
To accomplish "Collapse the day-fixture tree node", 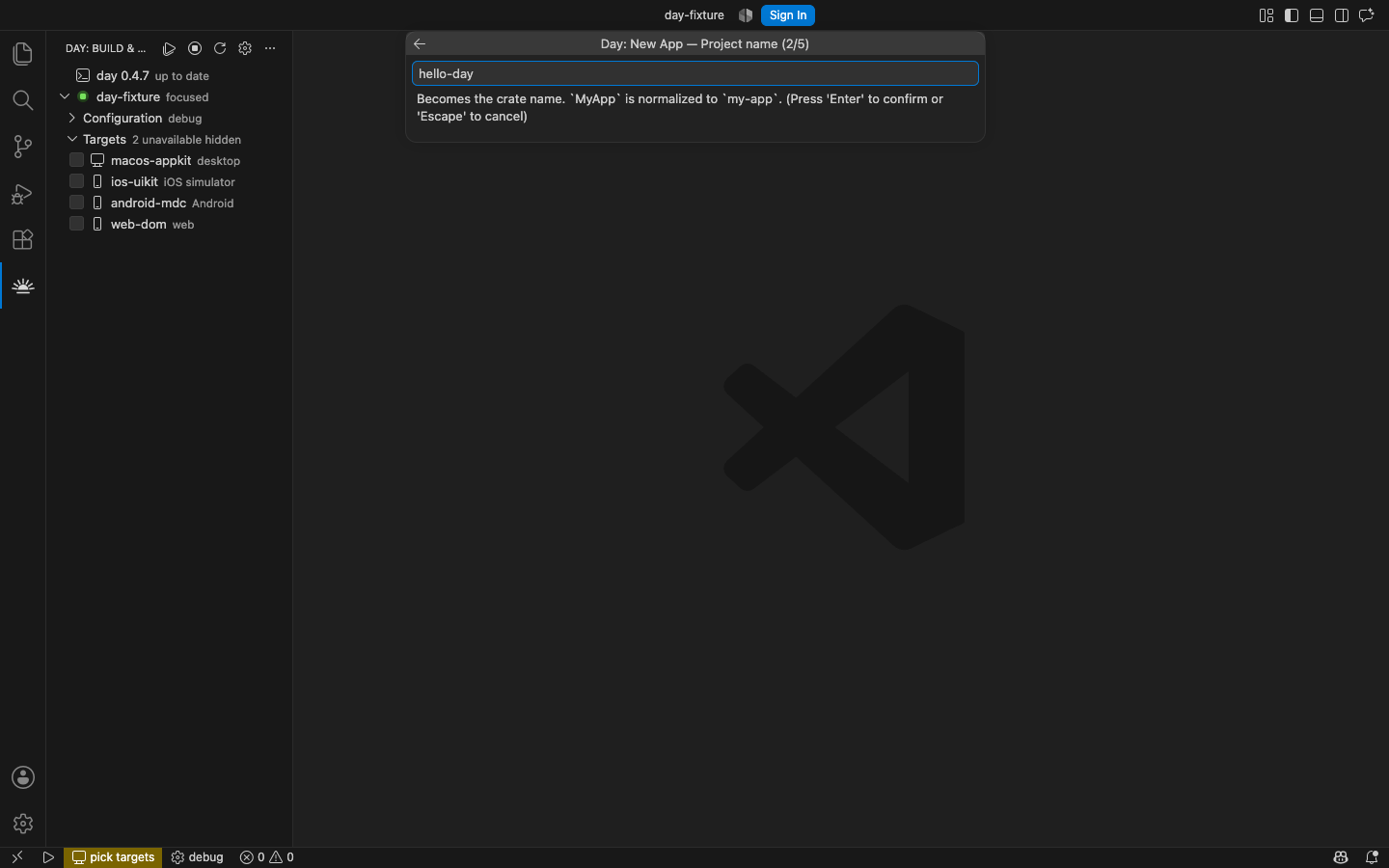I will 65,96.
